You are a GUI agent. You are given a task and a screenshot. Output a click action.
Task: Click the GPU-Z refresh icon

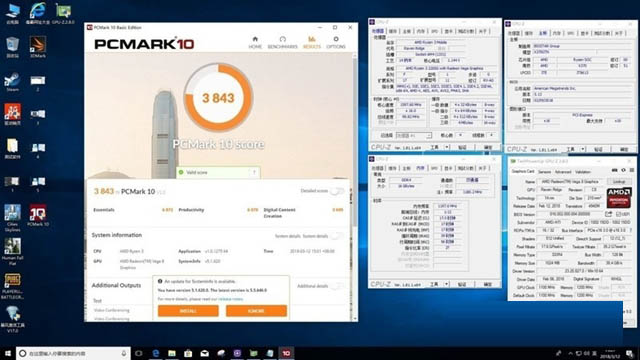(623, 170)
